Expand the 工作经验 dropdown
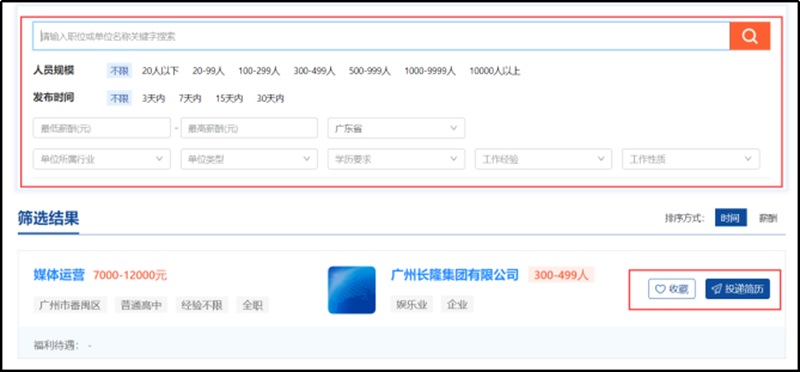This screenshot has height=372, width=800. click(x=543, y=159)
